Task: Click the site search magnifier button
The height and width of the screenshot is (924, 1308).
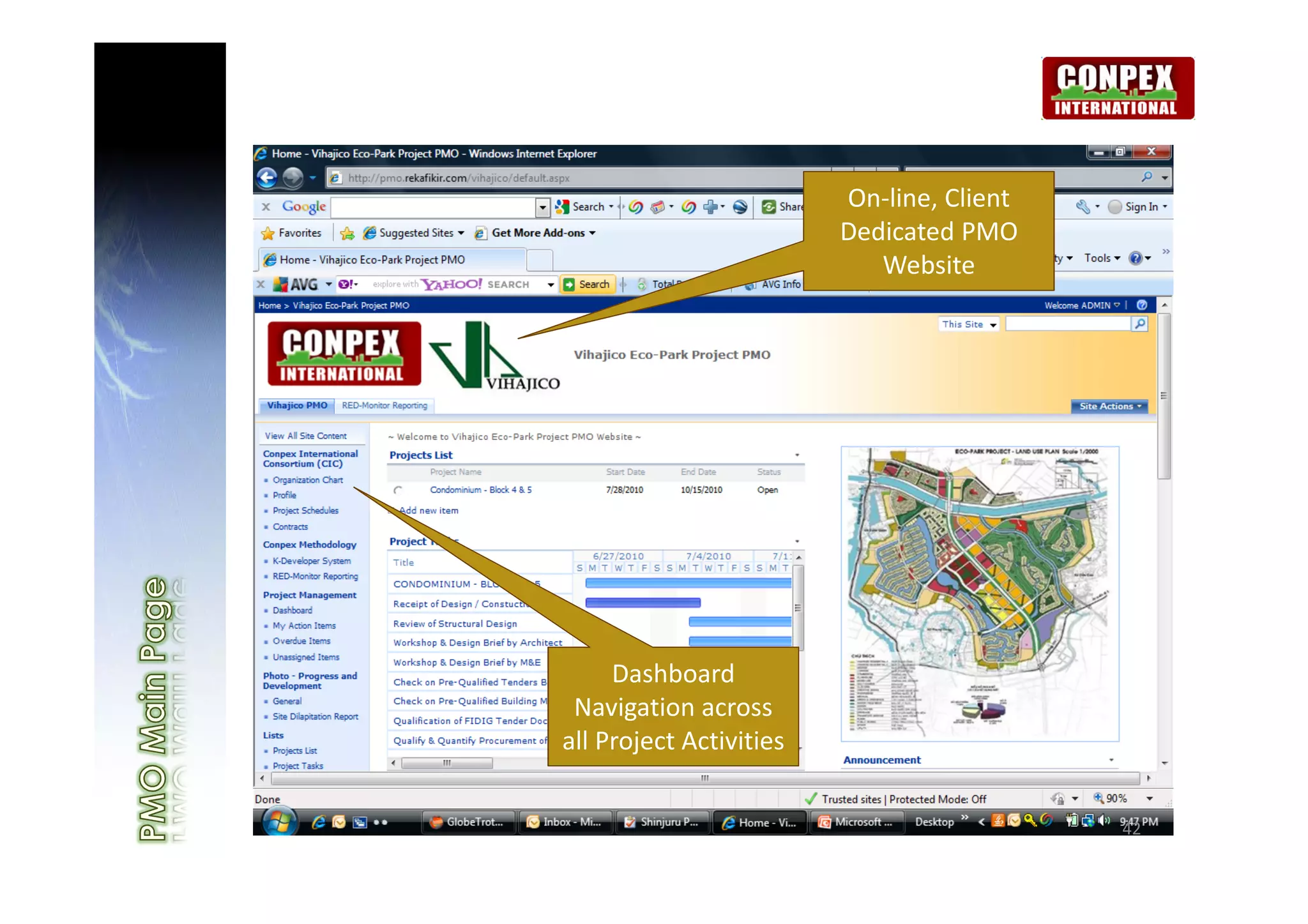Action: 1139,324
